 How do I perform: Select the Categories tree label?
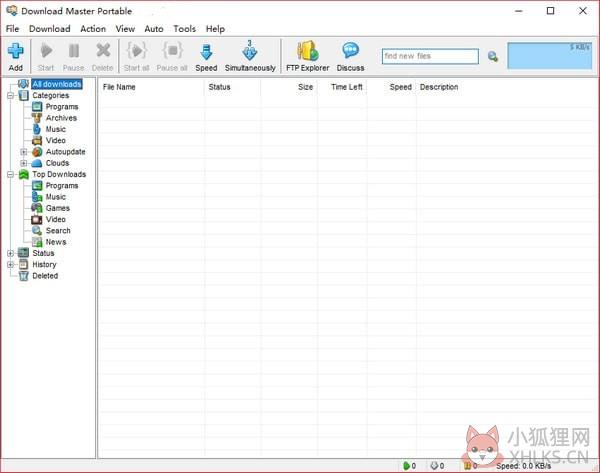[51, 95]
